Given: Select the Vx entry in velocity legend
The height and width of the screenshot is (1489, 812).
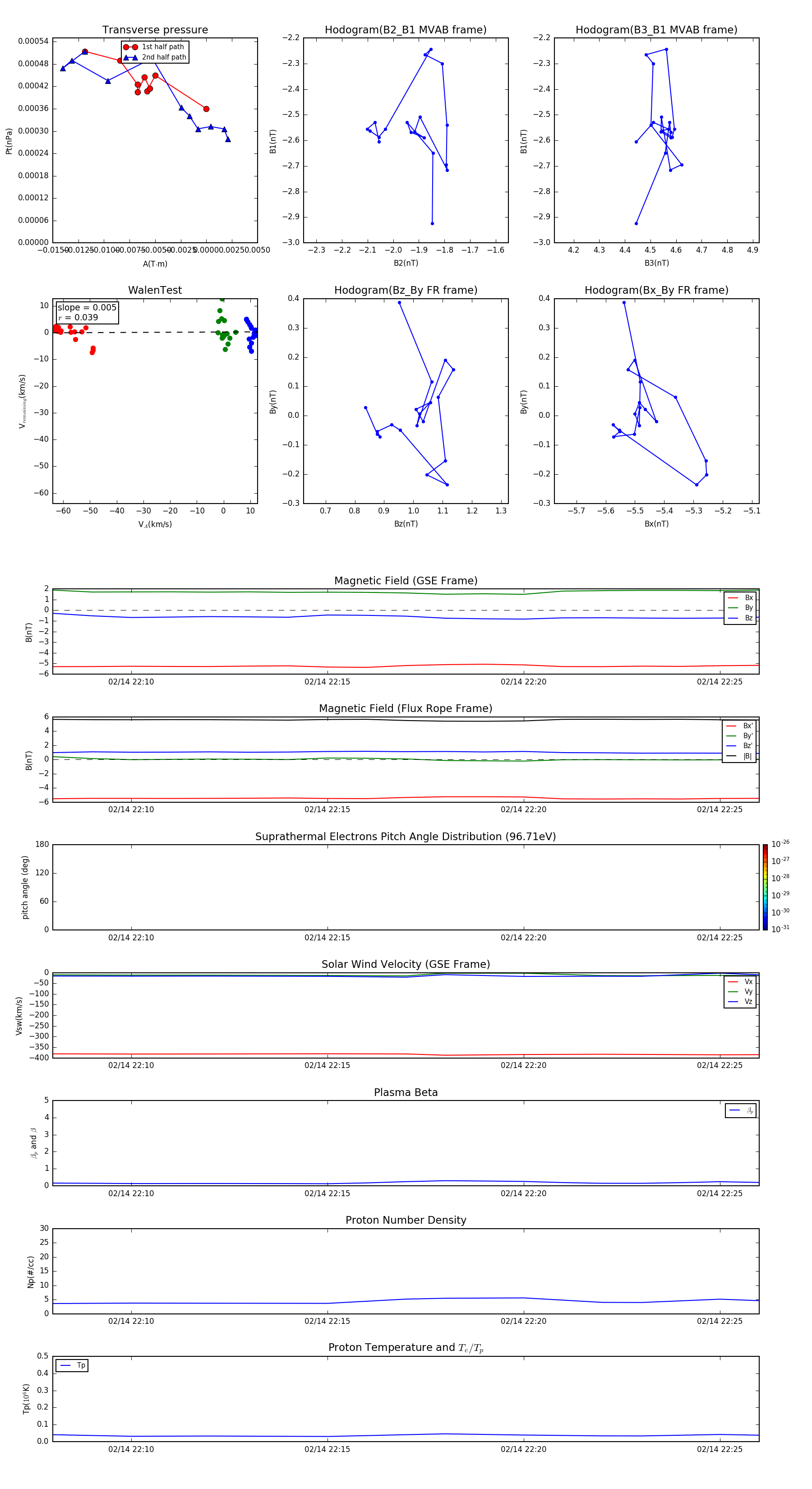Looking at the screenshot, I should pos(740,981).
